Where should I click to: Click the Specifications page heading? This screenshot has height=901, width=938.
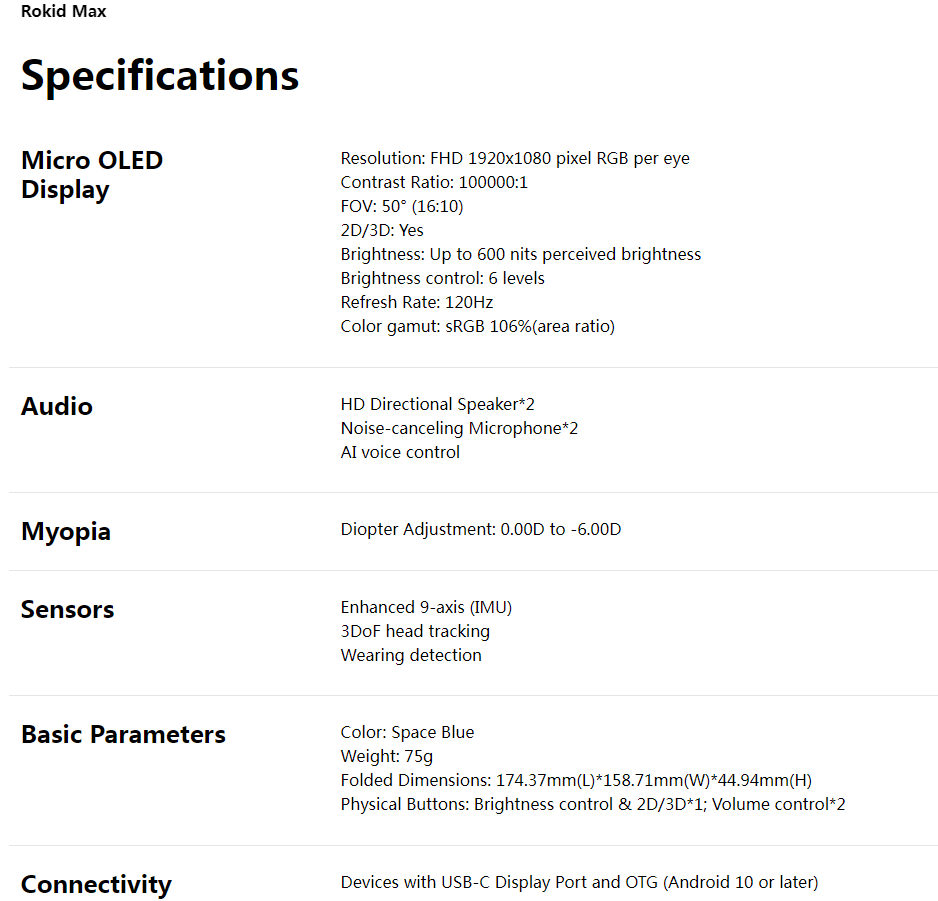[160, 76]
